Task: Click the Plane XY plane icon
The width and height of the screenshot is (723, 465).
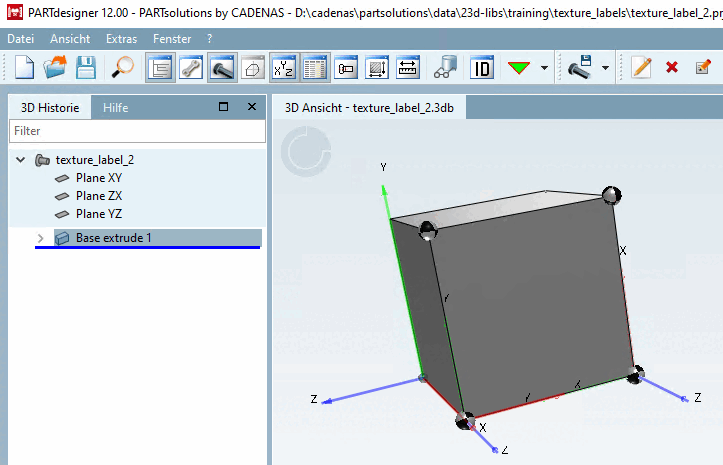Action: click(62, 178)
